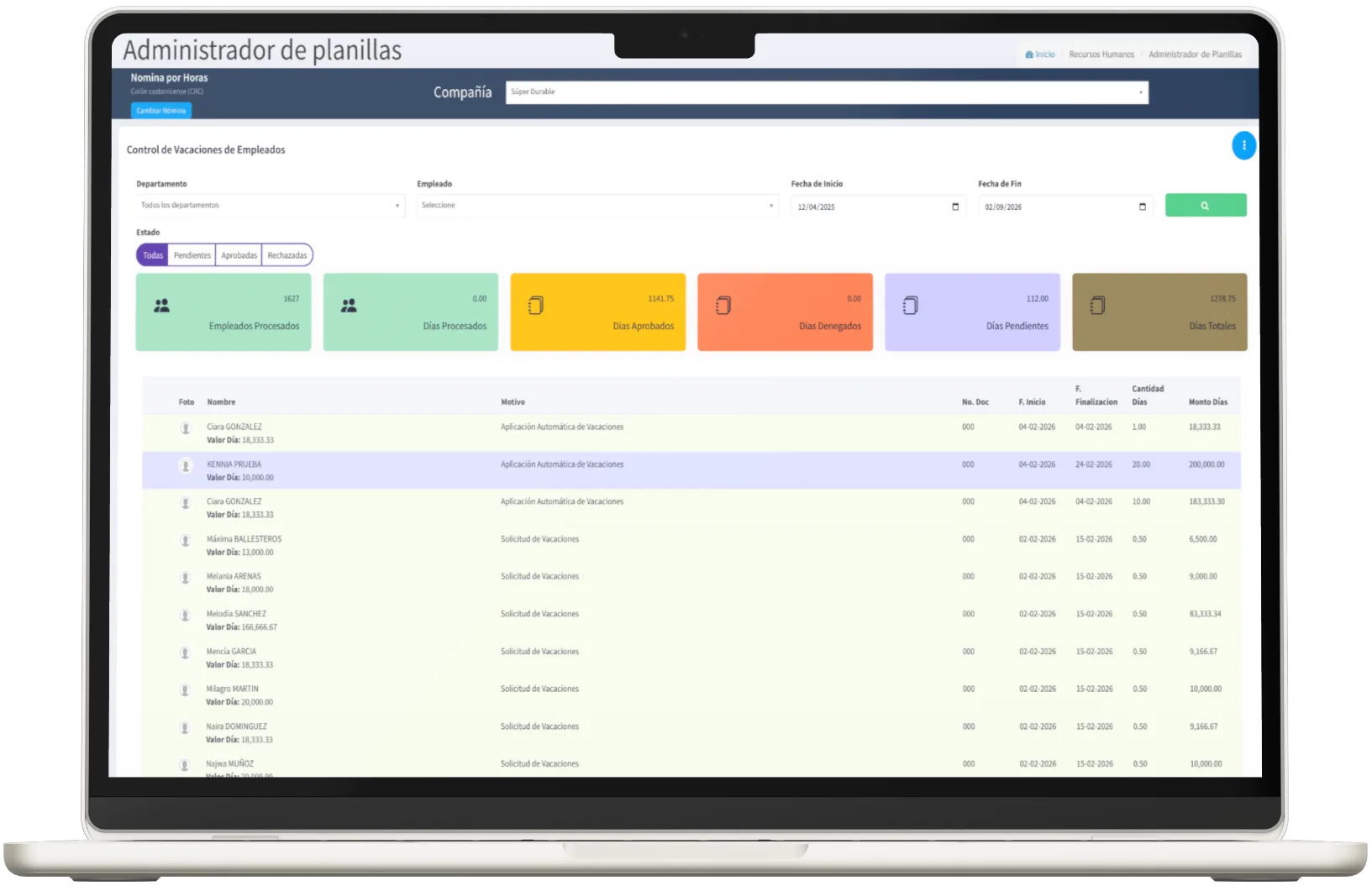Click the Empleados Procesados people icon
The height and width of the screenshot is (891, 1372).
(x=162, y=307)
